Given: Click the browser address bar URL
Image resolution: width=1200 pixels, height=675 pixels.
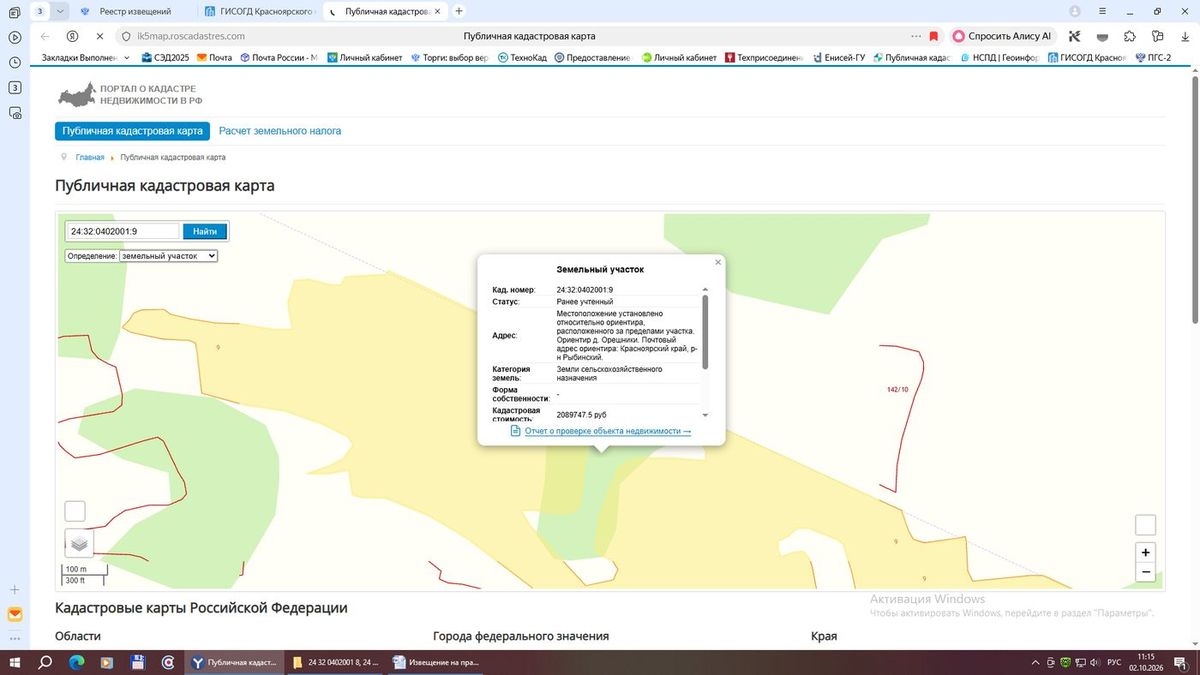Looking at the screenshot, I should click(x=191, y=36).
